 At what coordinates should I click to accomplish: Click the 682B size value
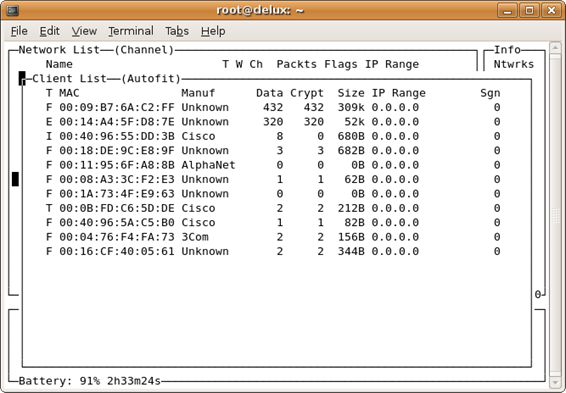tap(351, 150)
